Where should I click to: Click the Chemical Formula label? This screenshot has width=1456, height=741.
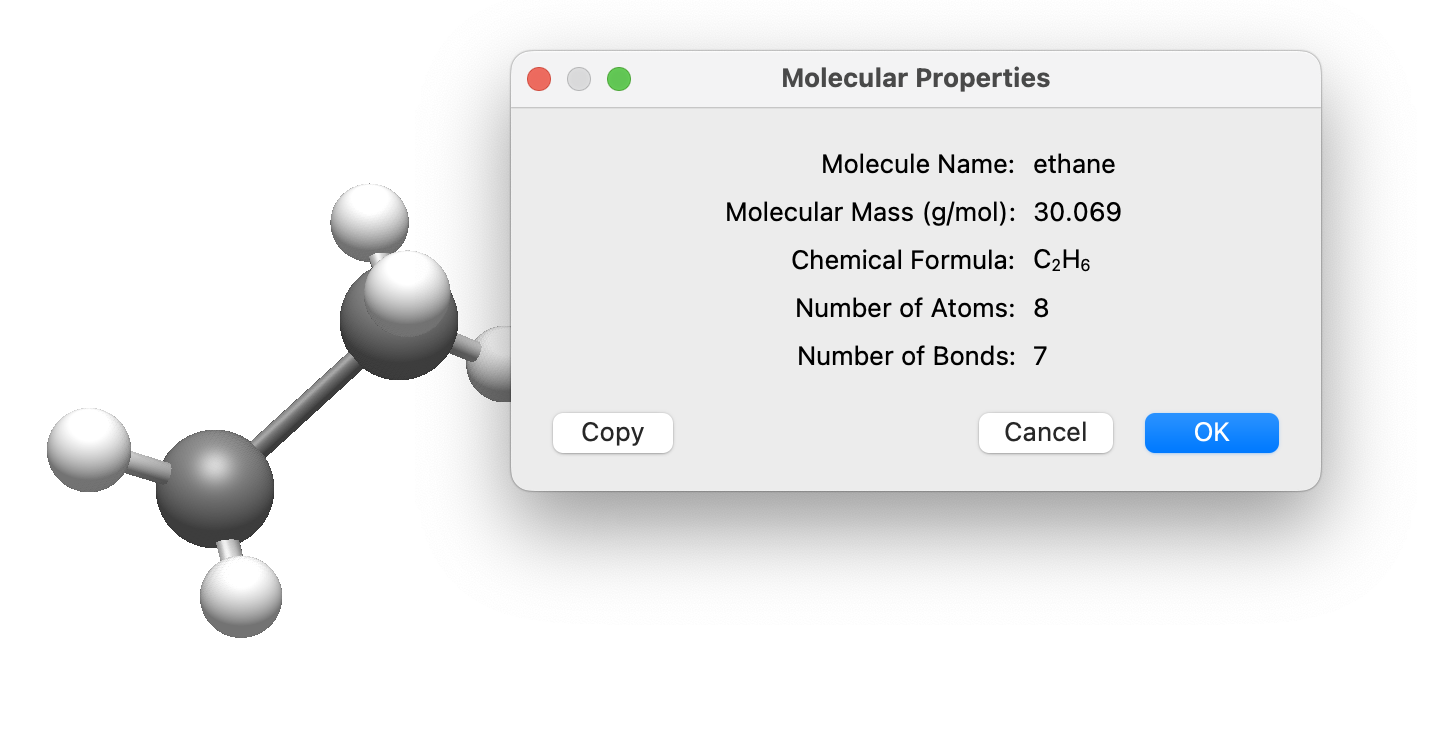coord(903,261)
